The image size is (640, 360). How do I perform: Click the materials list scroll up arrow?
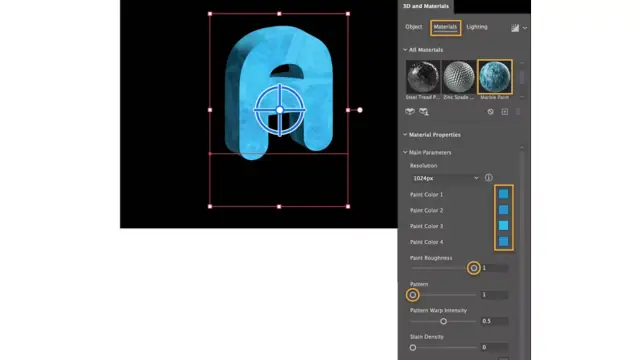(522, 63)
